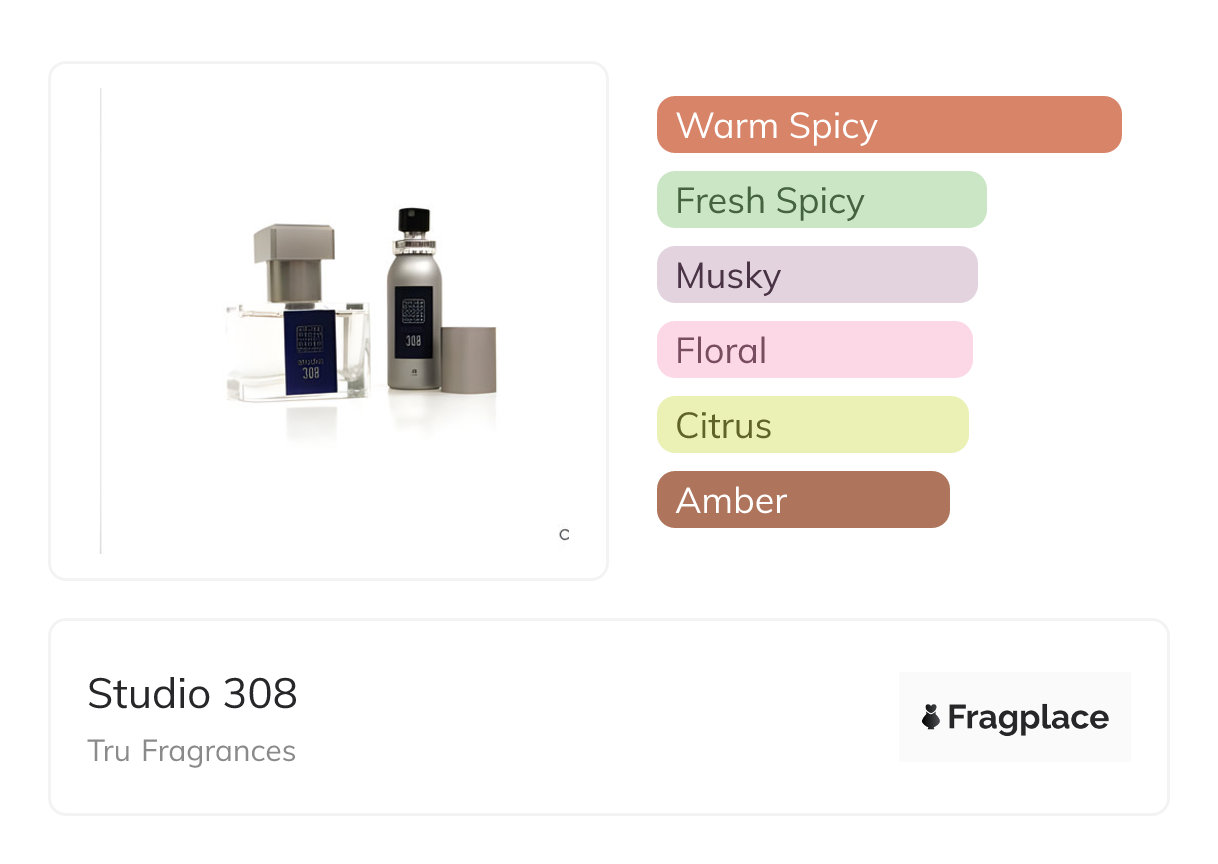Choose the Musky accord bar
This screenshot has height=864, width=1218.
coord(817,275)
